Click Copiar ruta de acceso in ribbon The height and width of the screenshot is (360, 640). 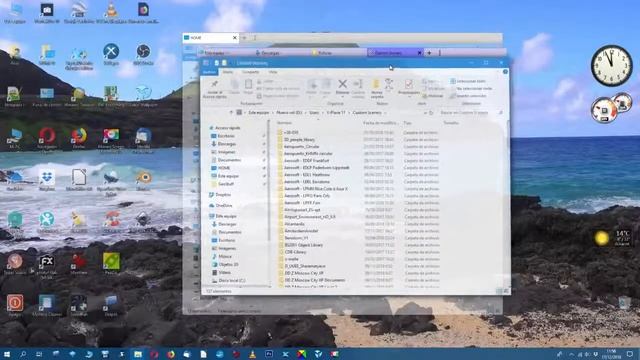(278, 89)
